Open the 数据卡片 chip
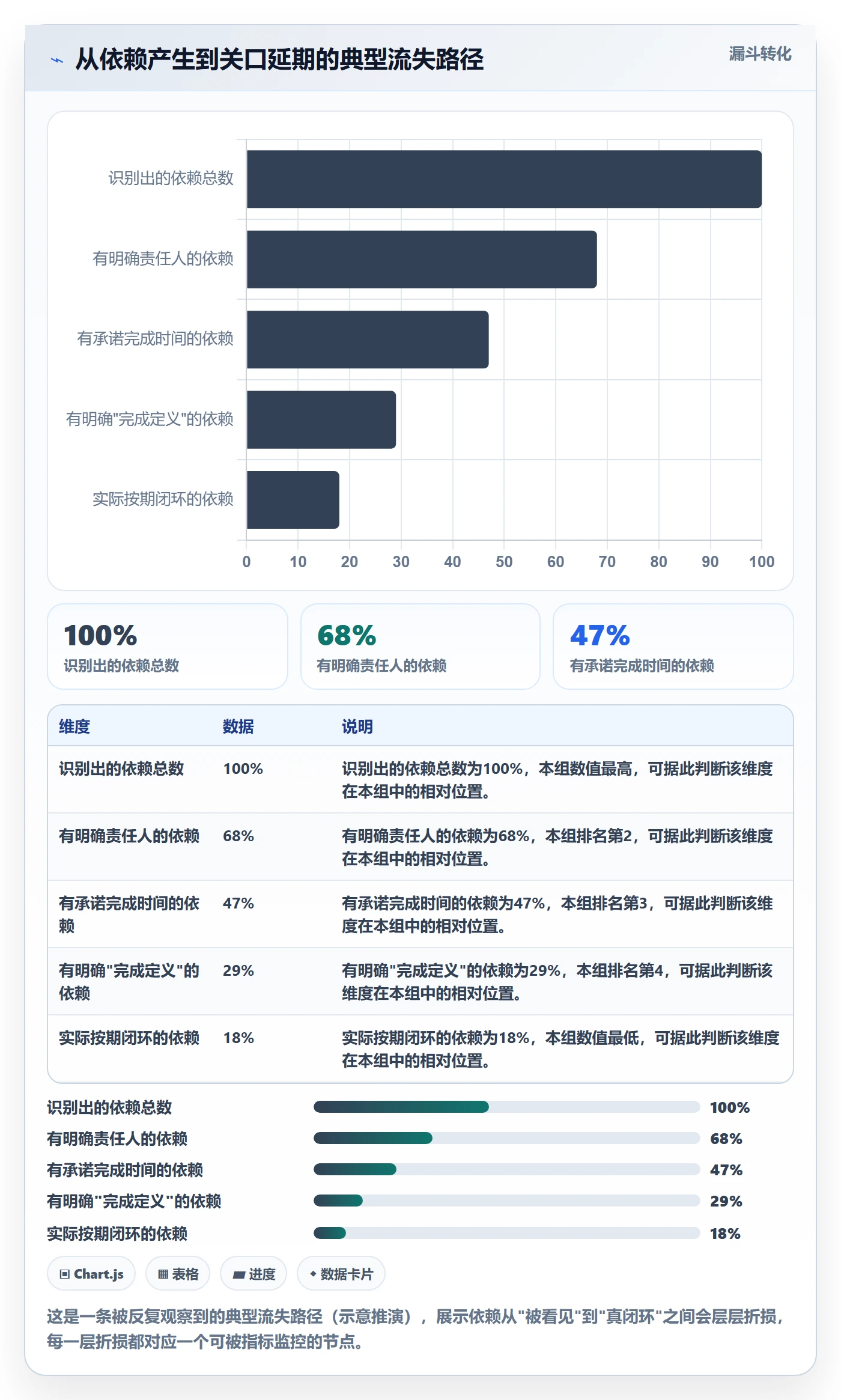This screenshot has width=841, height=1400. (341, 1273)
